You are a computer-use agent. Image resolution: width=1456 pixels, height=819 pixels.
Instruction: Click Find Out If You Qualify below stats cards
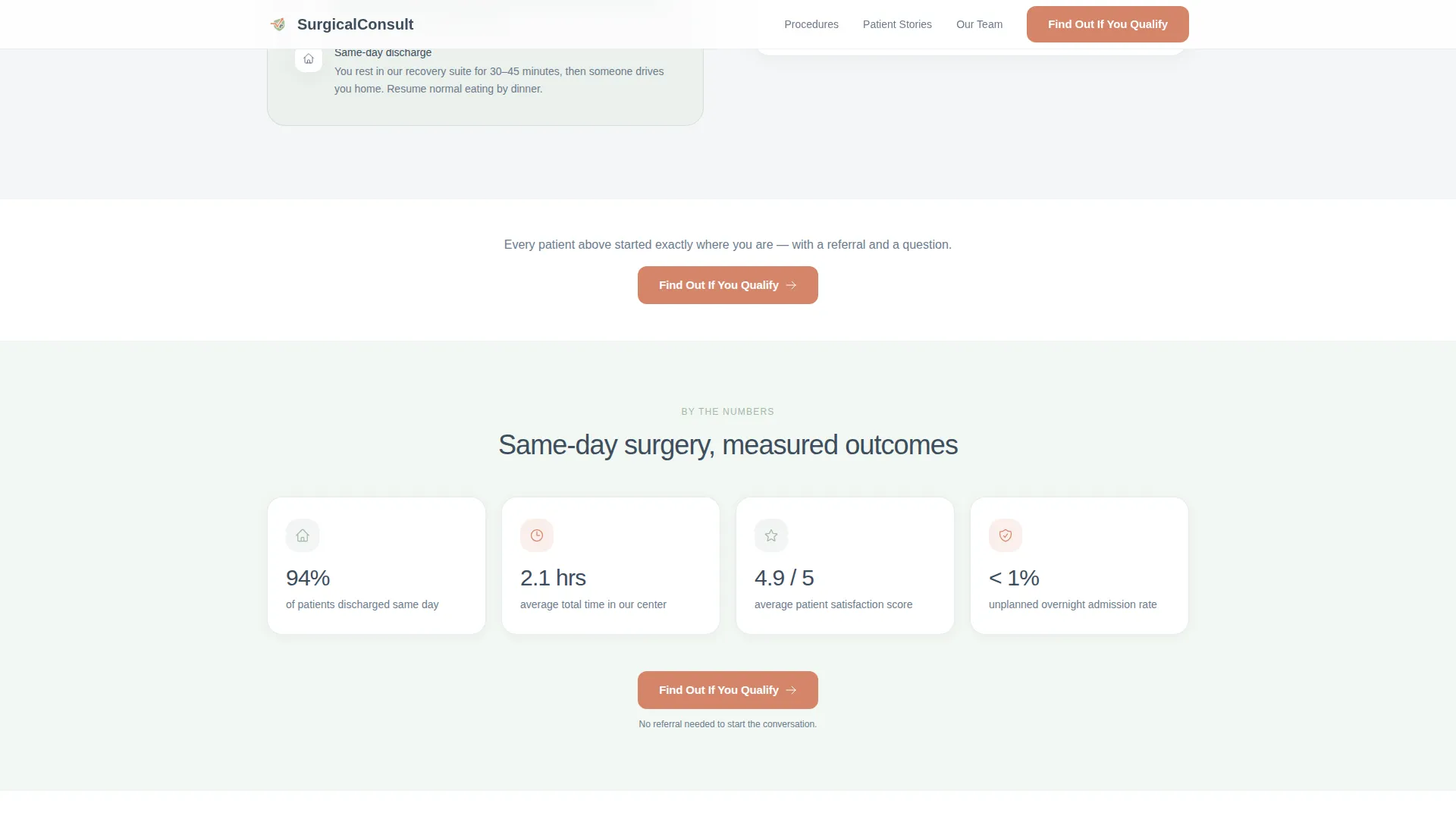(x=727, y=690)
